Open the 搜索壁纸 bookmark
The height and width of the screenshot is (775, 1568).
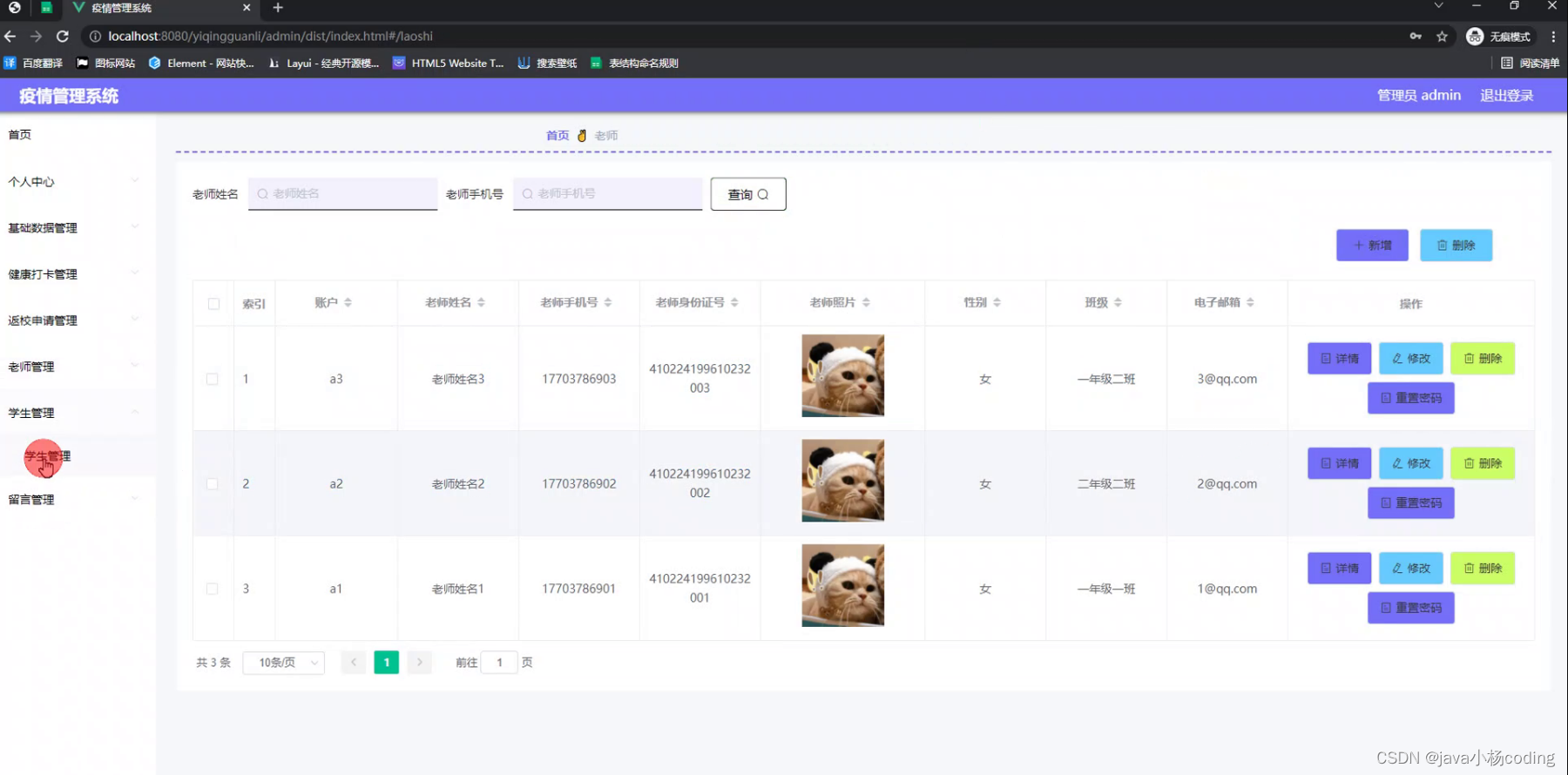(x=547, y=64)
